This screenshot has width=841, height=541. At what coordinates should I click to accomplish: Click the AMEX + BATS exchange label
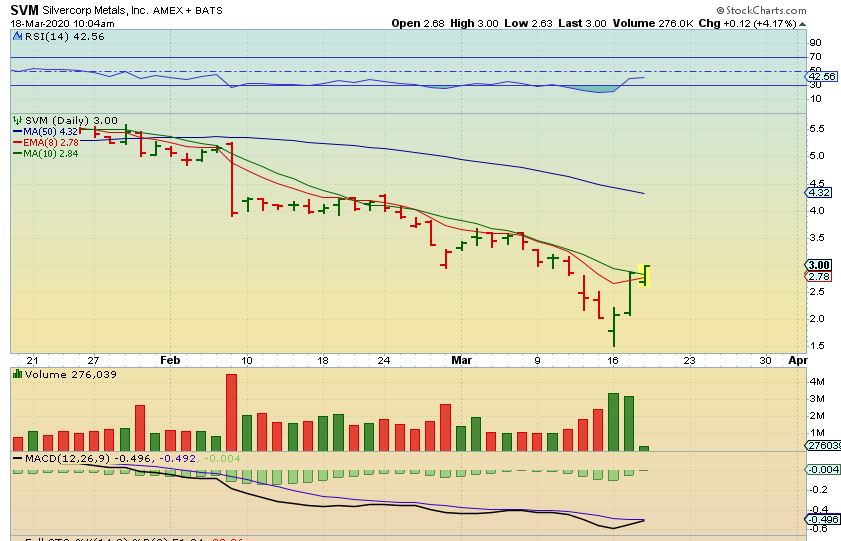coord(187,10)
